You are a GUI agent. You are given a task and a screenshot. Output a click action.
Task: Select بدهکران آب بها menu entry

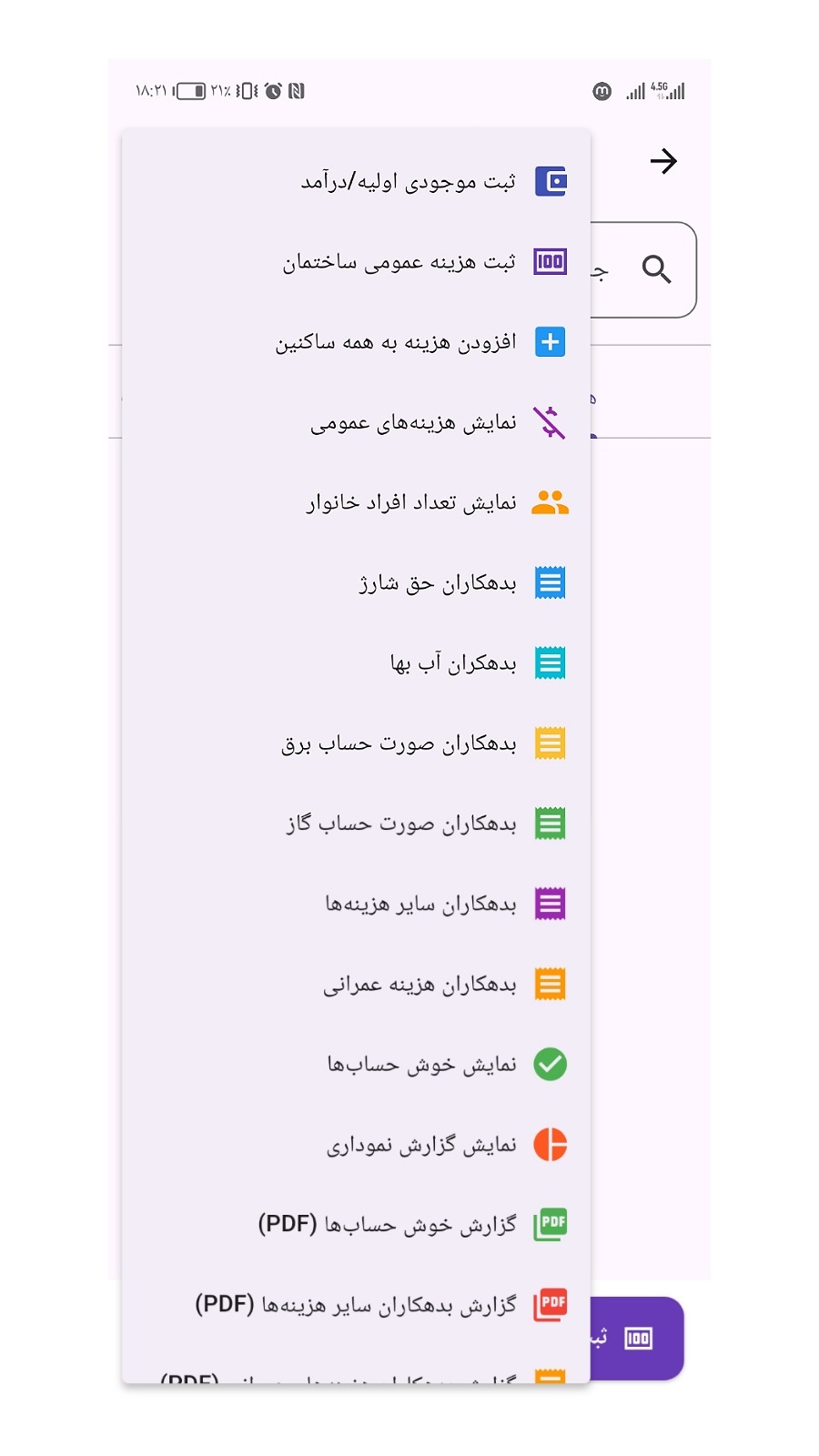(452, 663)
